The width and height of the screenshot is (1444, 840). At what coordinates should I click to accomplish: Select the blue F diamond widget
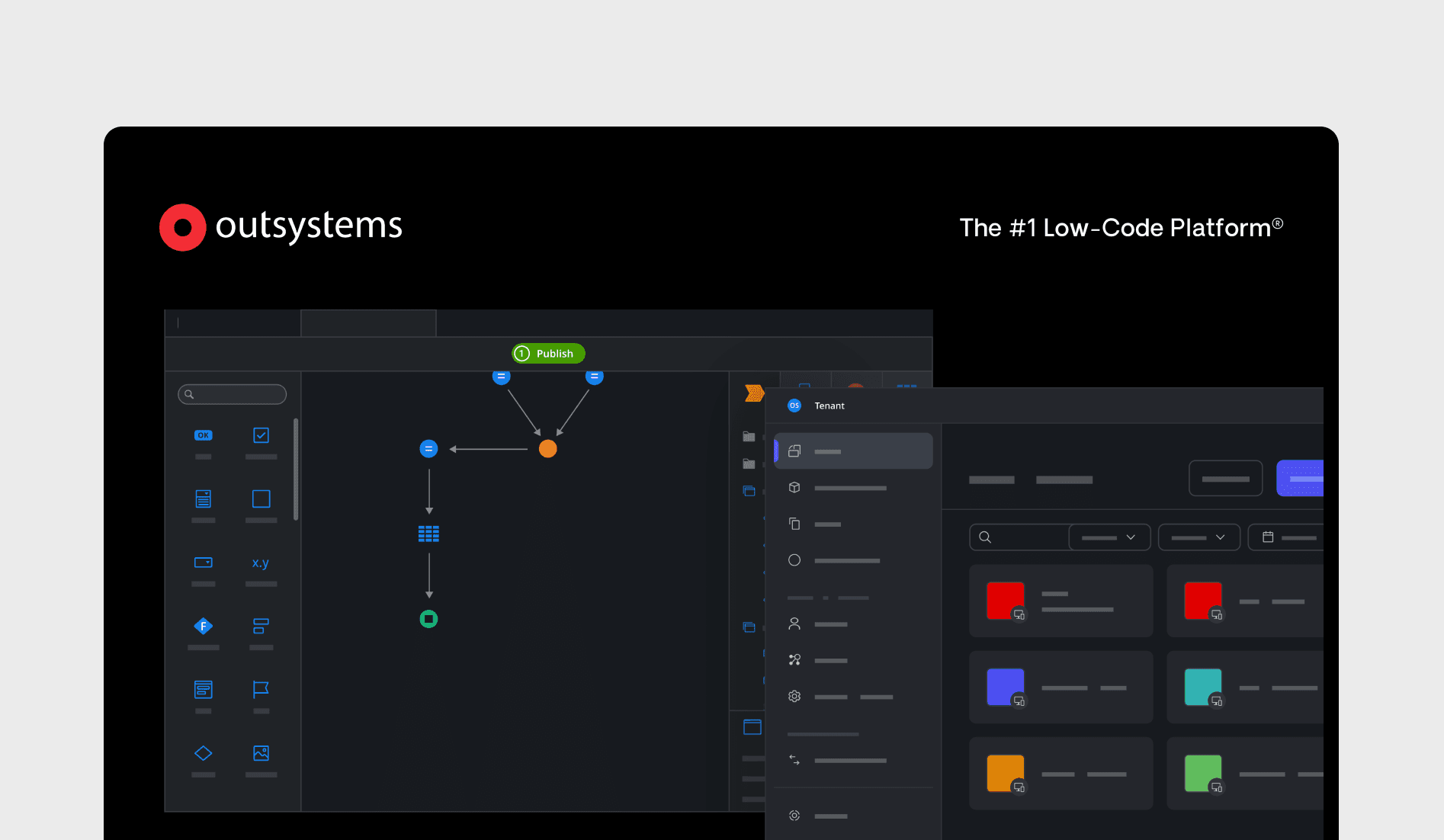point(204,626)
